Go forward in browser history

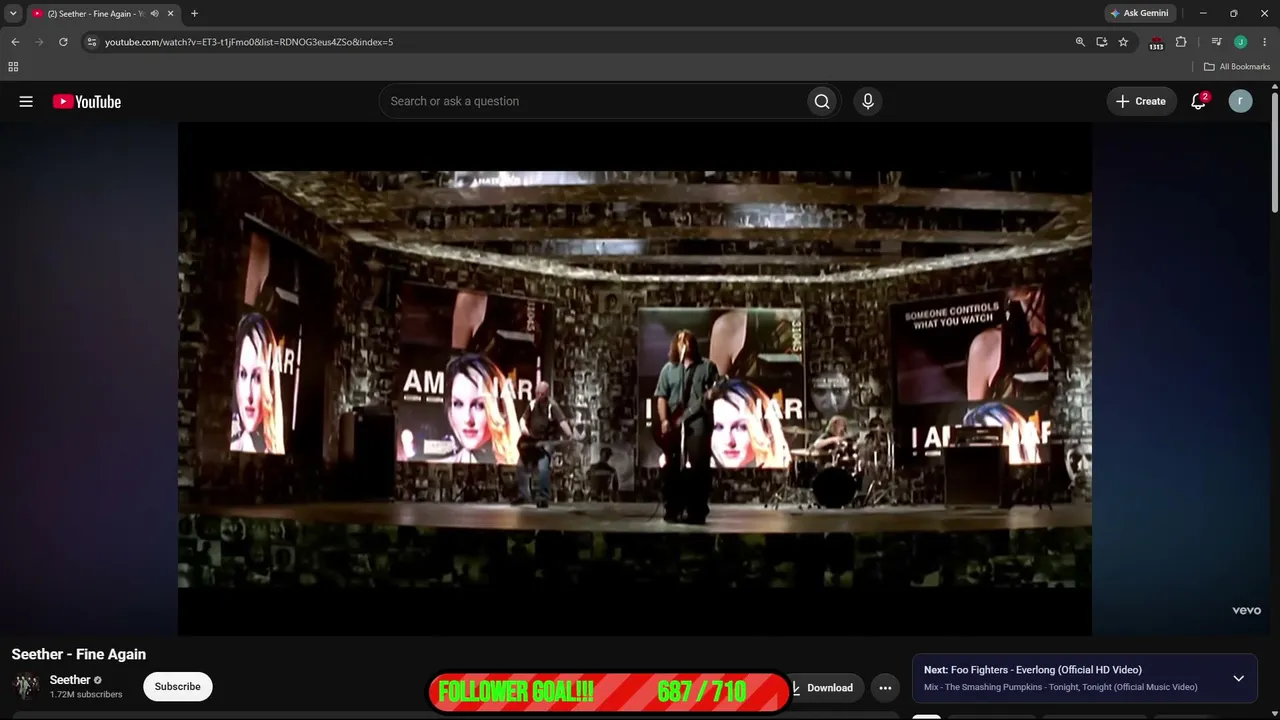[x=39, y=42]
